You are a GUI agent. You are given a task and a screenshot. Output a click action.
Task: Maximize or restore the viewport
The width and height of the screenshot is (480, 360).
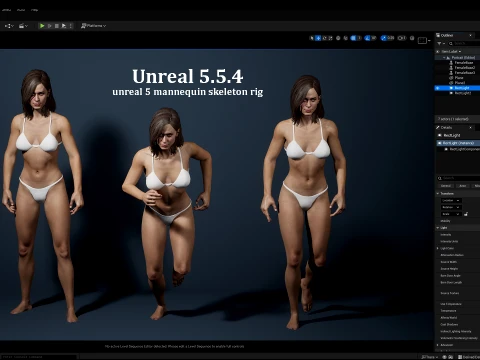tap(412, 38)
